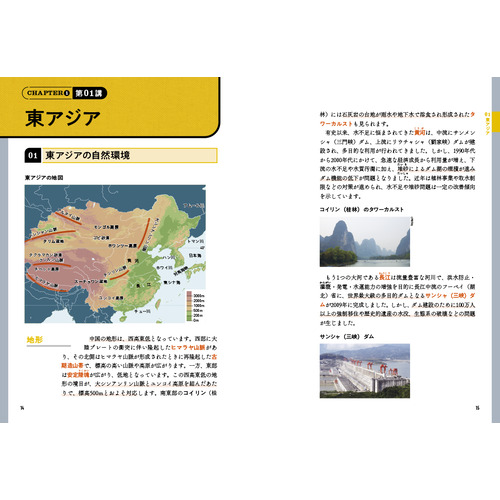Click the 0m legend entry

click(196, 320)
